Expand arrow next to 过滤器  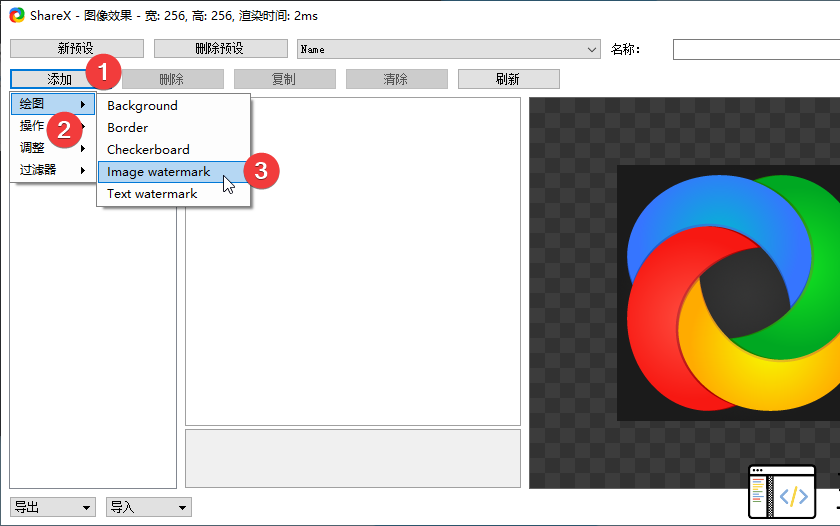pos(83,170)
